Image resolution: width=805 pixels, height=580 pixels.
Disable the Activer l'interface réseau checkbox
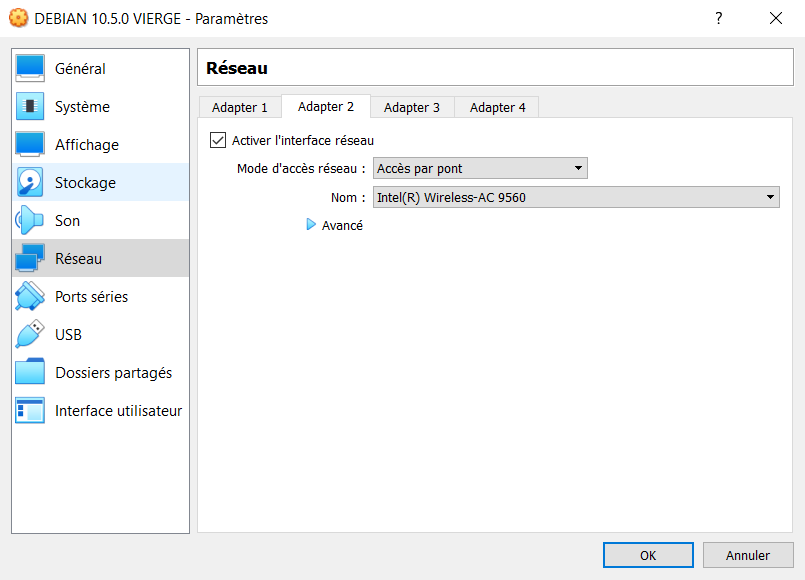click(x=218, y=140)
